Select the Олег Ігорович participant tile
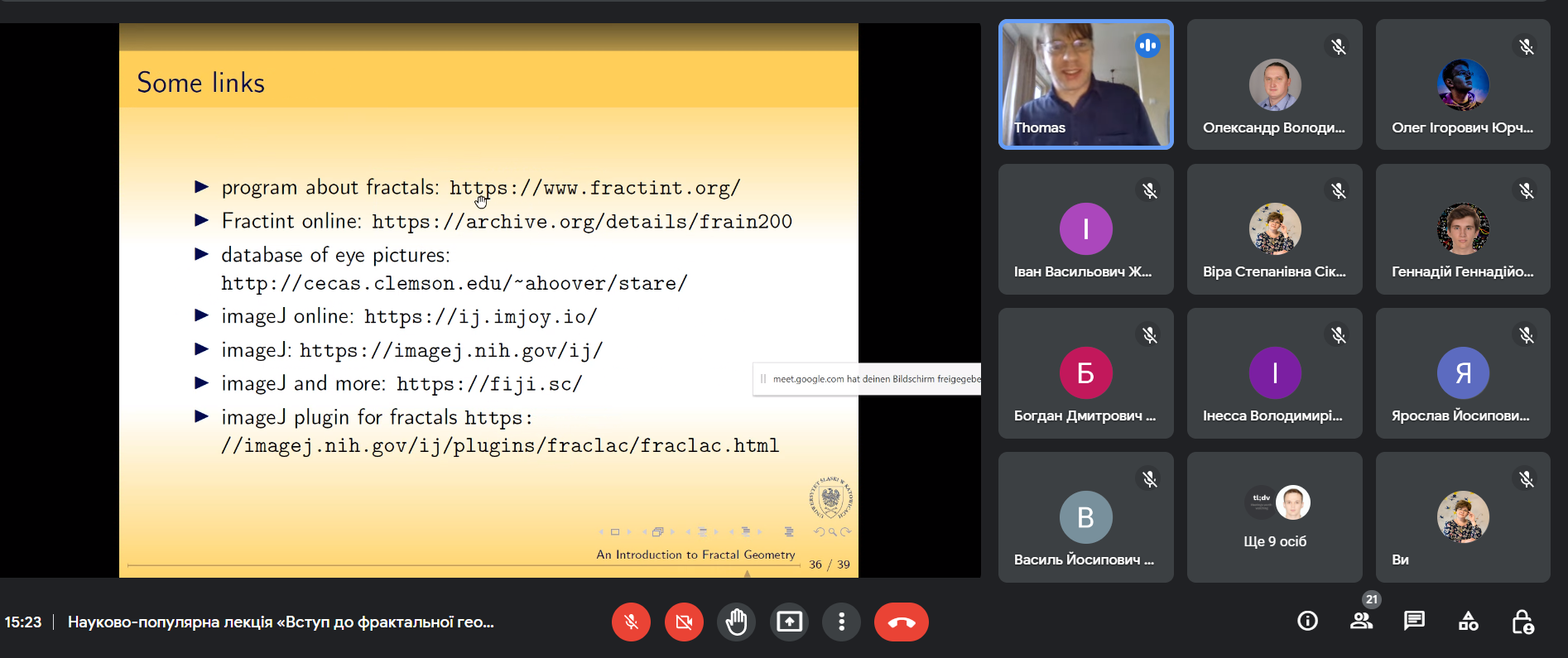Image resolution: width=1568 pixels, height=658 pixels. point(1463,84)
